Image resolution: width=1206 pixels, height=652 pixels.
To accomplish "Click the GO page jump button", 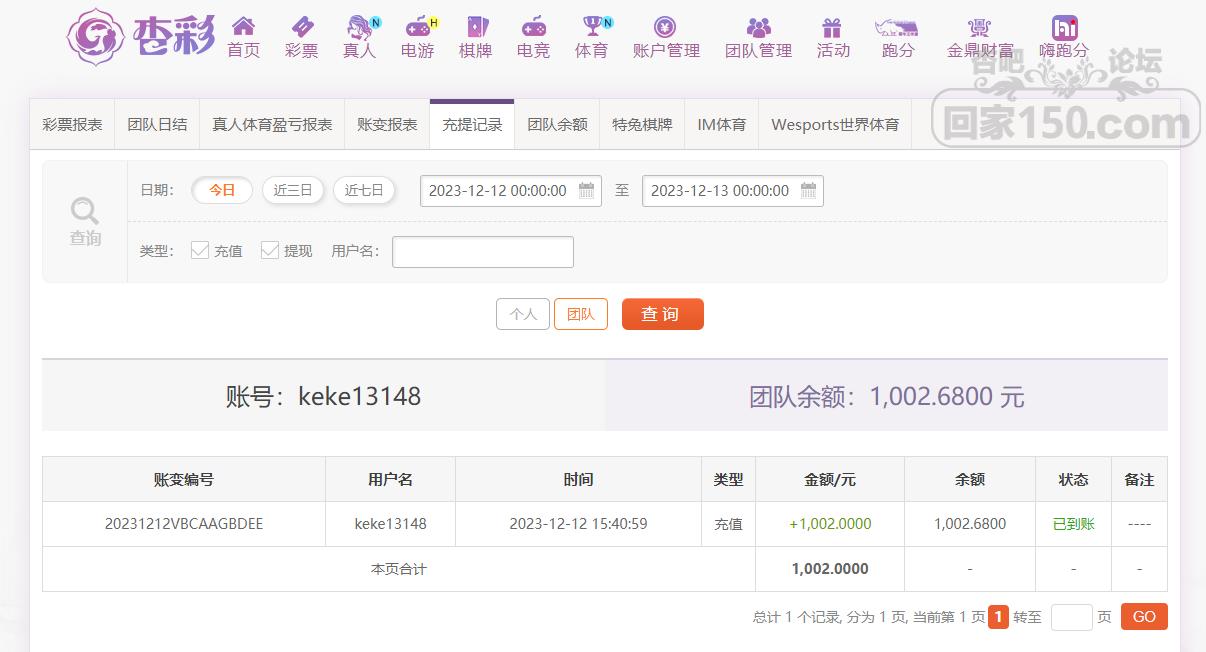I will pyautogui.click(x=1143, y=617).
